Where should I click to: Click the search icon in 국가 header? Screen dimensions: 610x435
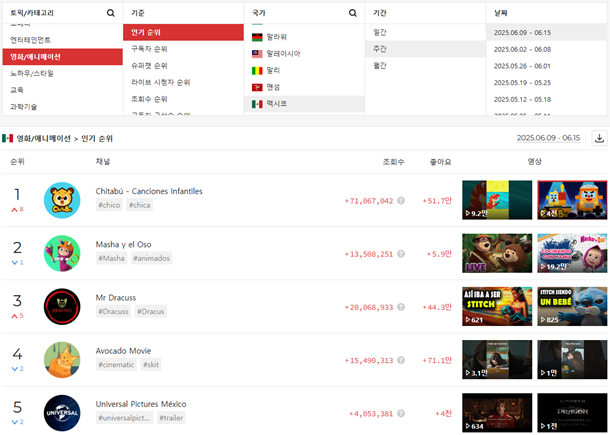(352, 13)
